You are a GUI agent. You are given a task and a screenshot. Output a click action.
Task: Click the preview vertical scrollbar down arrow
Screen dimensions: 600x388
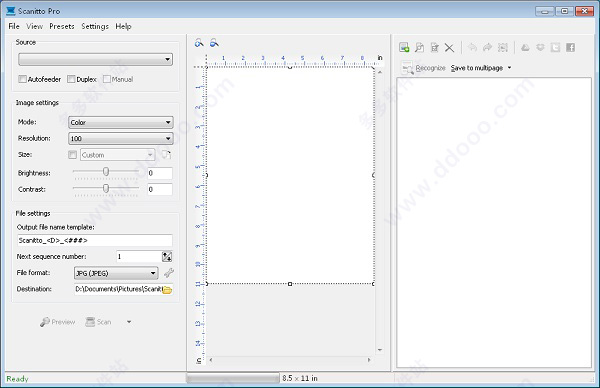pyautogui.click(x=380, y=349)
